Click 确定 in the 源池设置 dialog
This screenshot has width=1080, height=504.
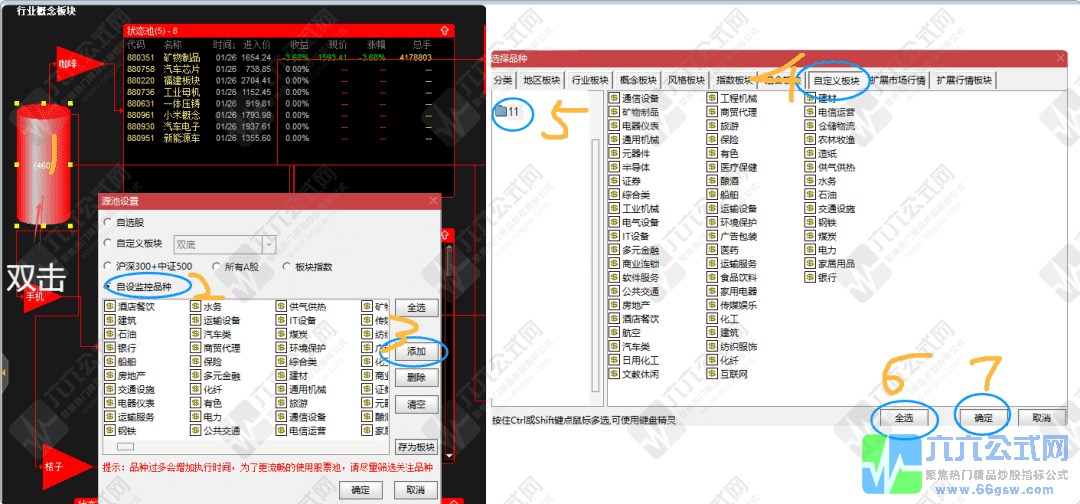361,490
